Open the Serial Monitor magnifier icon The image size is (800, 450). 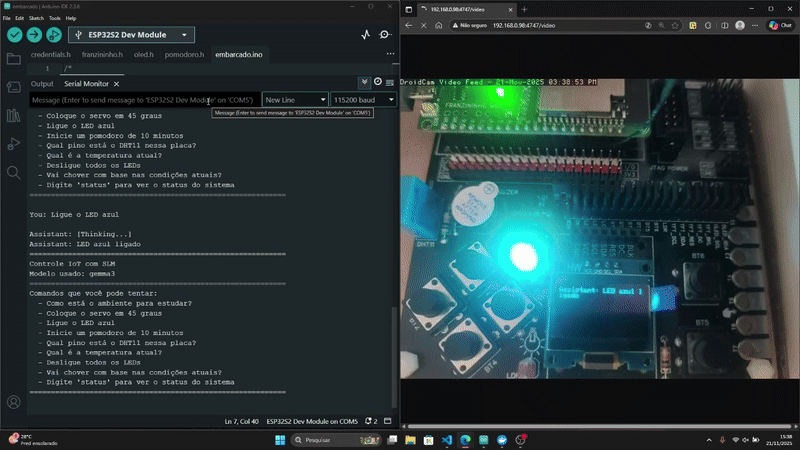(386, 35)
